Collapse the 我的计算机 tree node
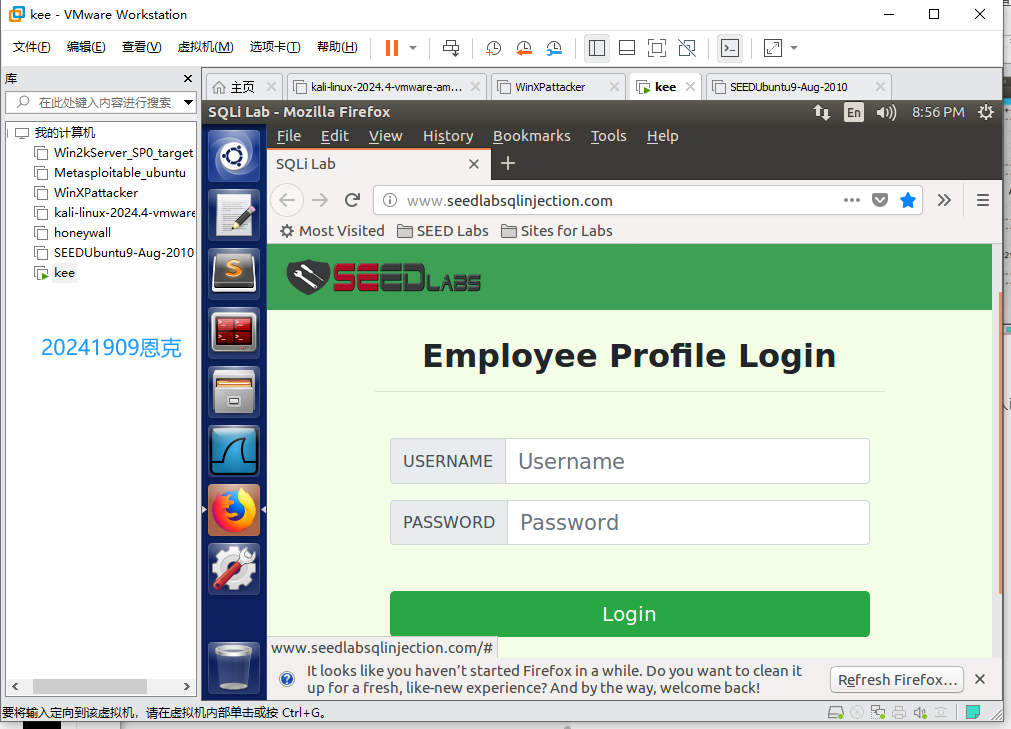 coord(8,133)
